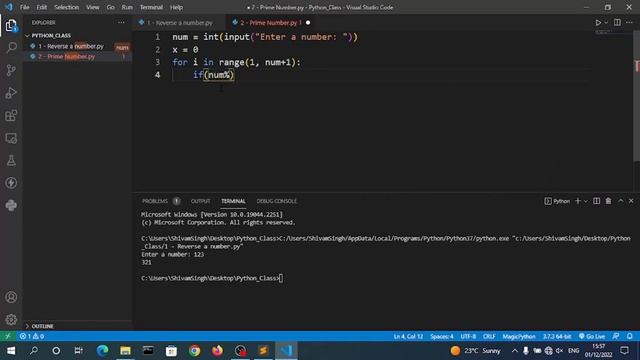
Task: Open the Remote Explorer view
Action: 11,138
